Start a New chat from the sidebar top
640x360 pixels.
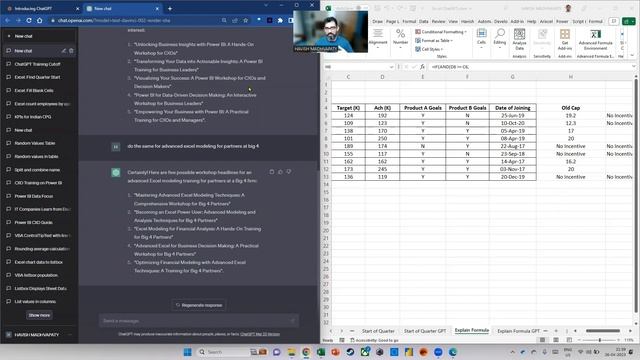(39, 36)
